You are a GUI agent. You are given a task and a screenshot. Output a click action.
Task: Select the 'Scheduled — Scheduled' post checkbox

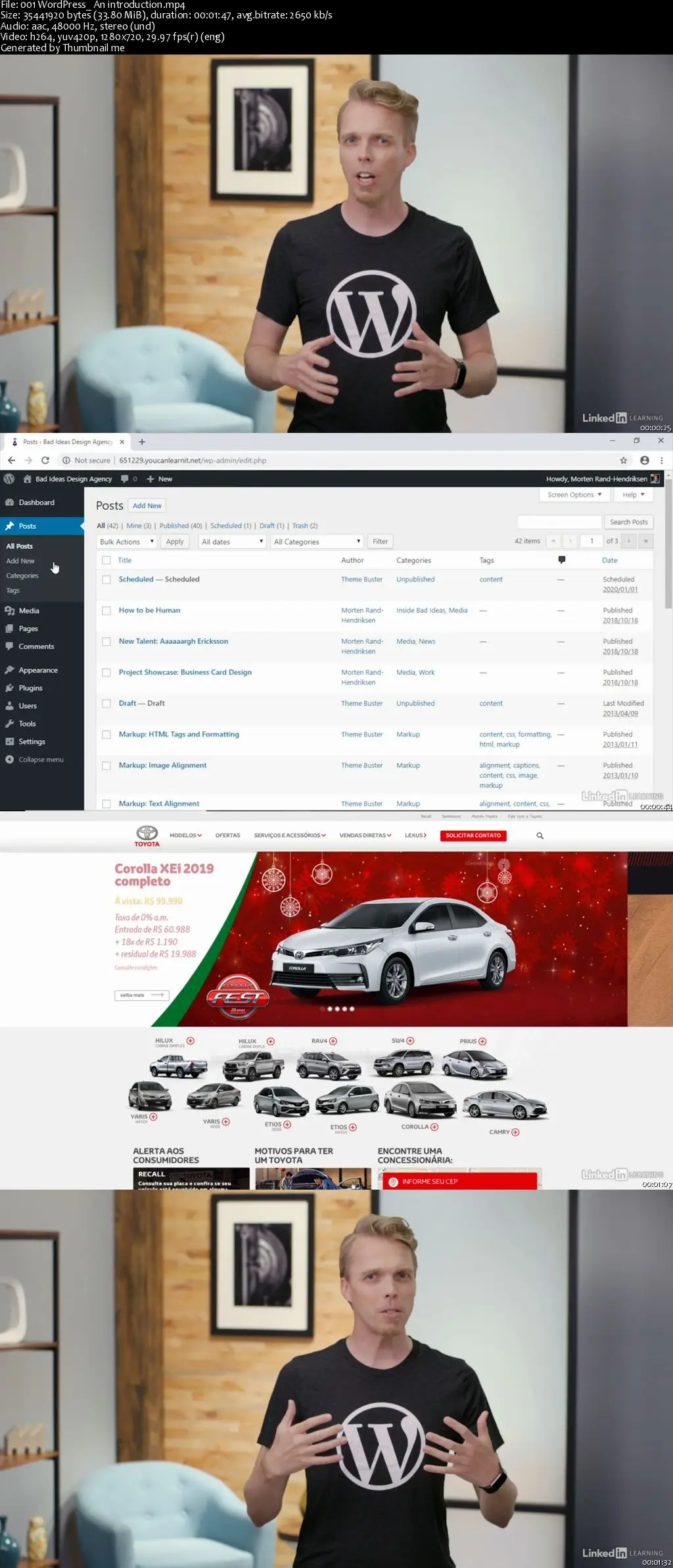pyautogui.click(x=106, y=579)
